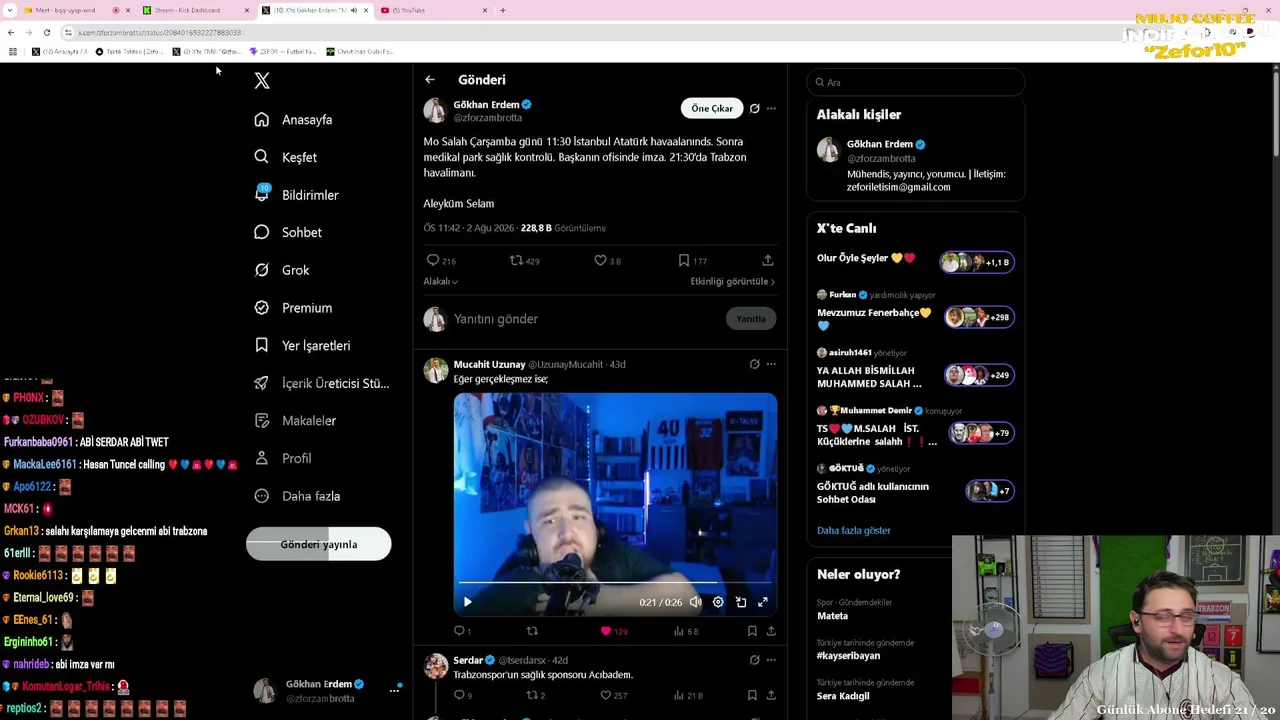Focus the Ara search field
The width and height of the screenshot is (1280, 720).
point(916,82)
